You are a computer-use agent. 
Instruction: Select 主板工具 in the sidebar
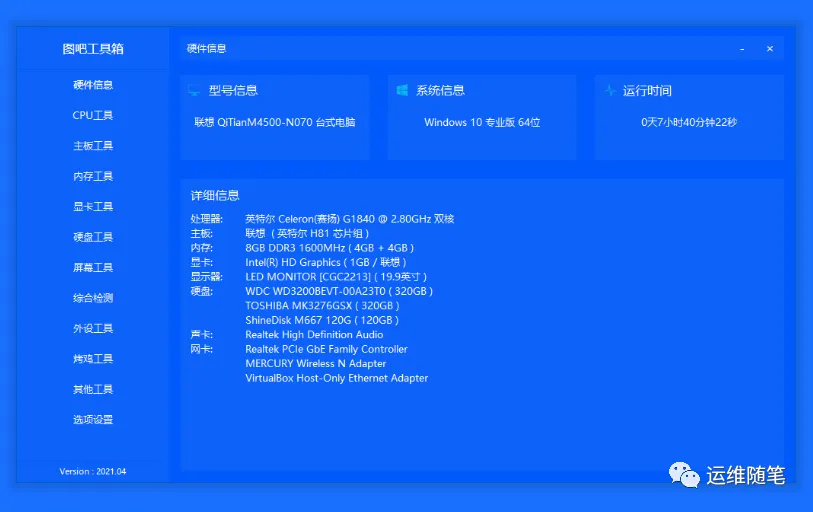(x=93, y=146)
